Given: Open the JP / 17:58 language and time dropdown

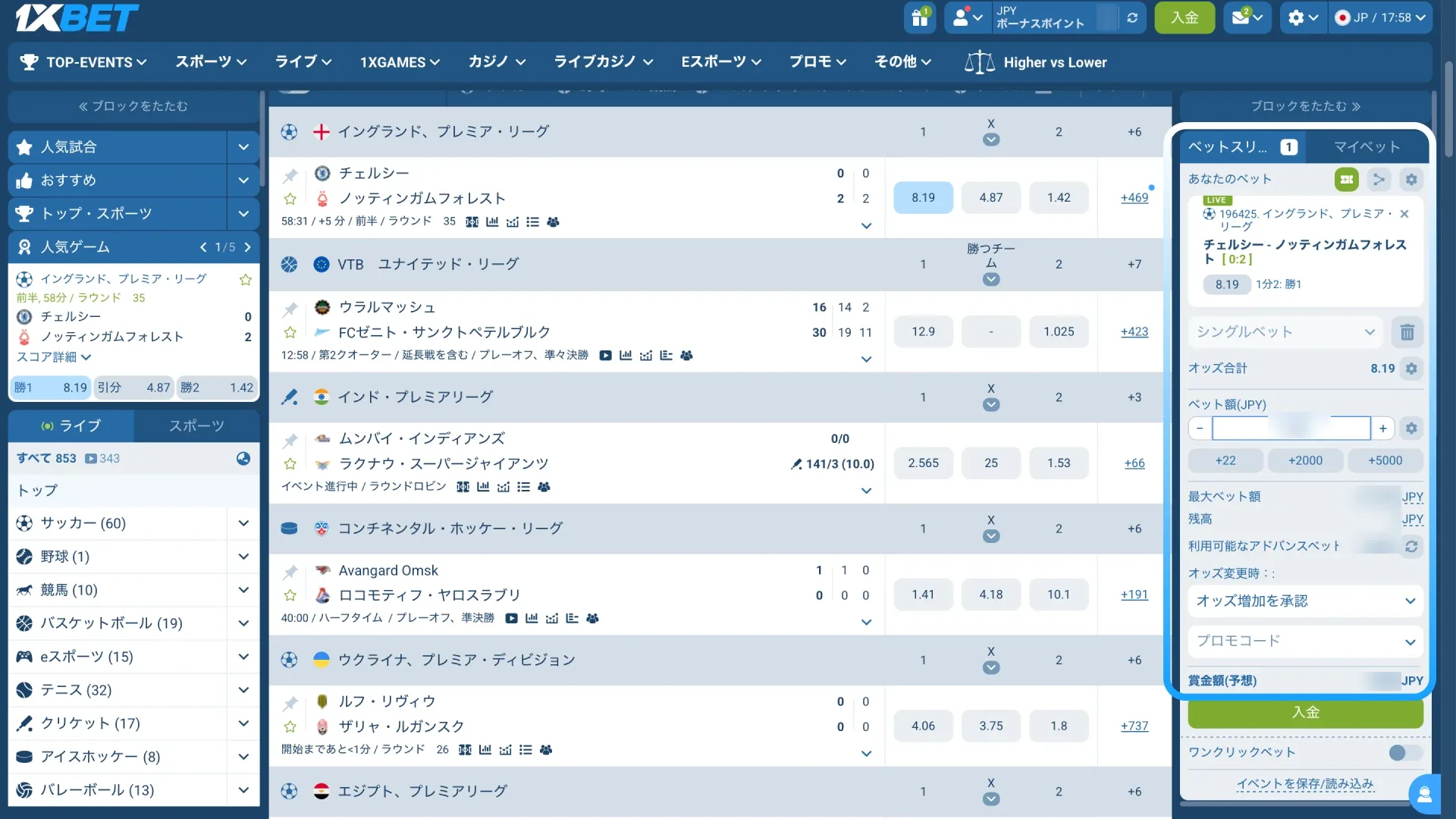Looking at the screenshot, I should coord(1380,17).
